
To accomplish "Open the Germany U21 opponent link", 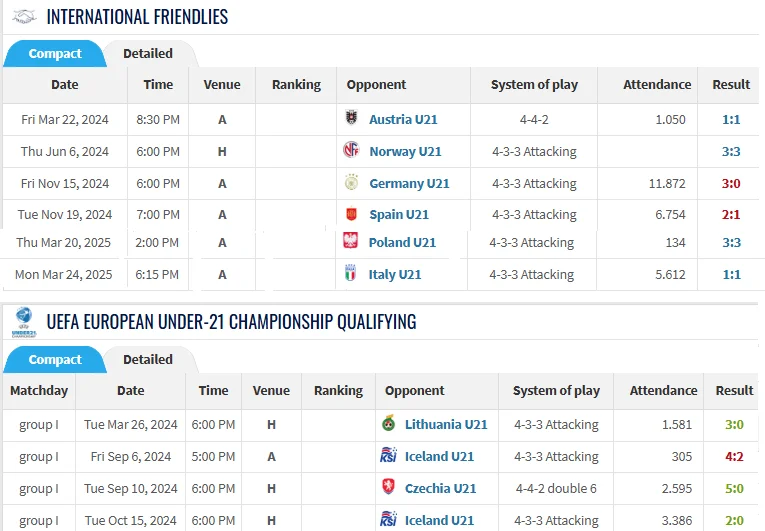I will [x=409, y=183].
